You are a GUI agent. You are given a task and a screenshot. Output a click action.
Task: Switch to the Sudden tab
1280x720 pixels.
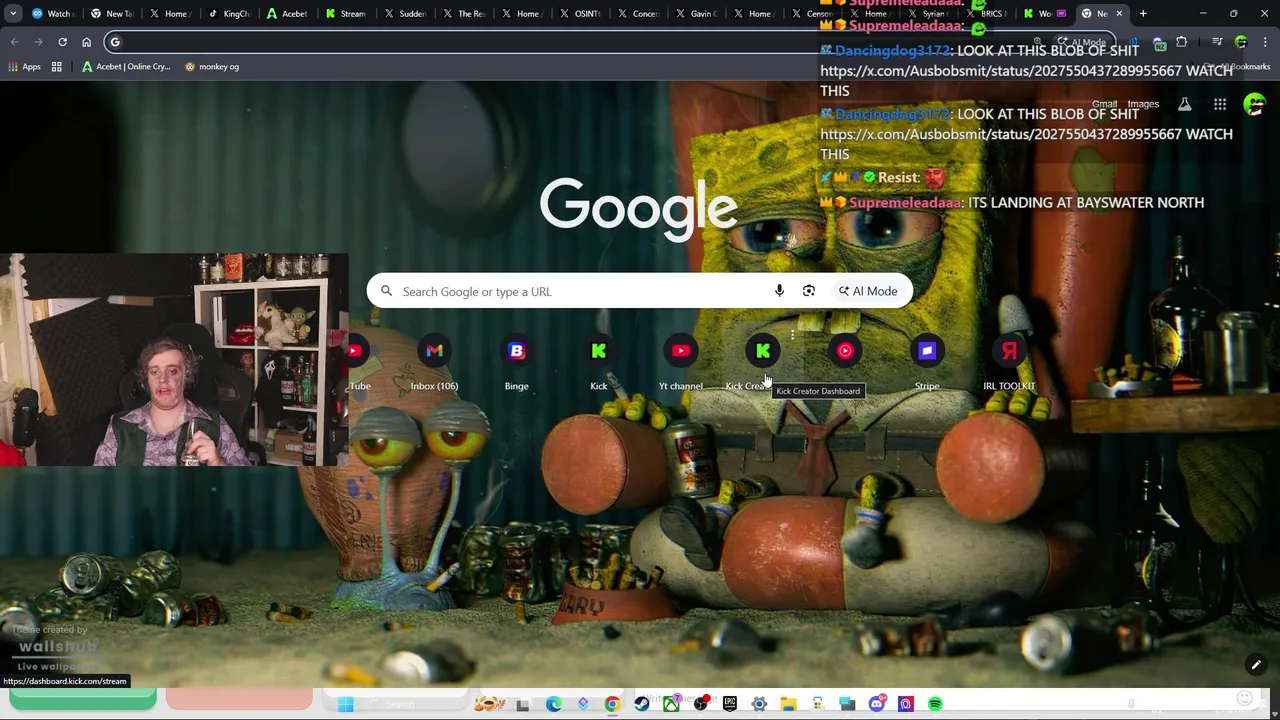click(404, 14)
